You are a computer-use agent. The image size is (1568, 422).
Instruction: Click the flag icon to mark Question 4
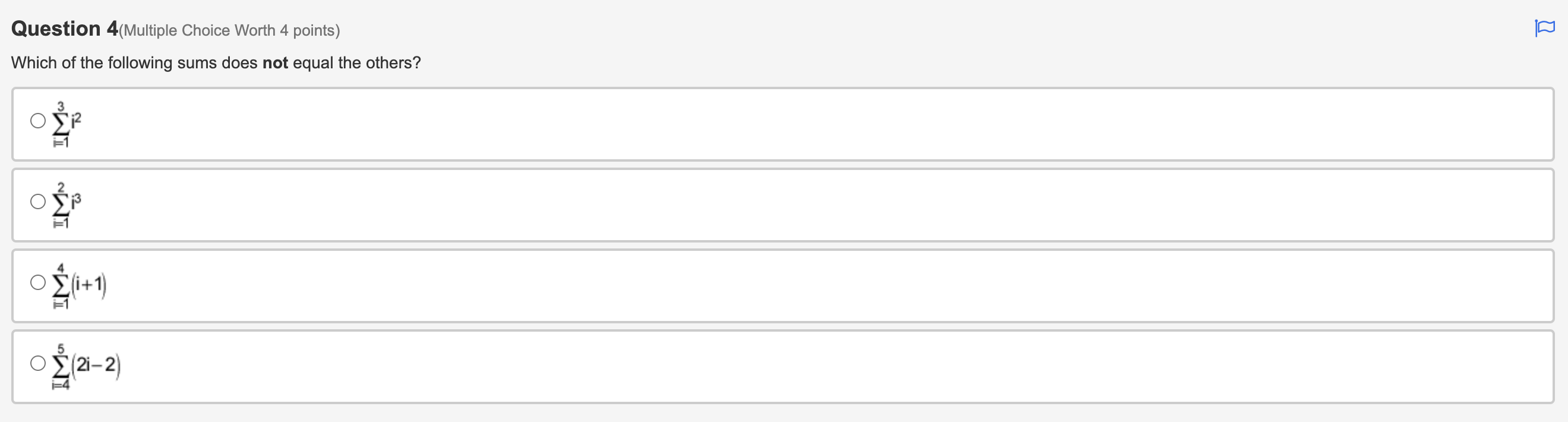click(1544, 27)
